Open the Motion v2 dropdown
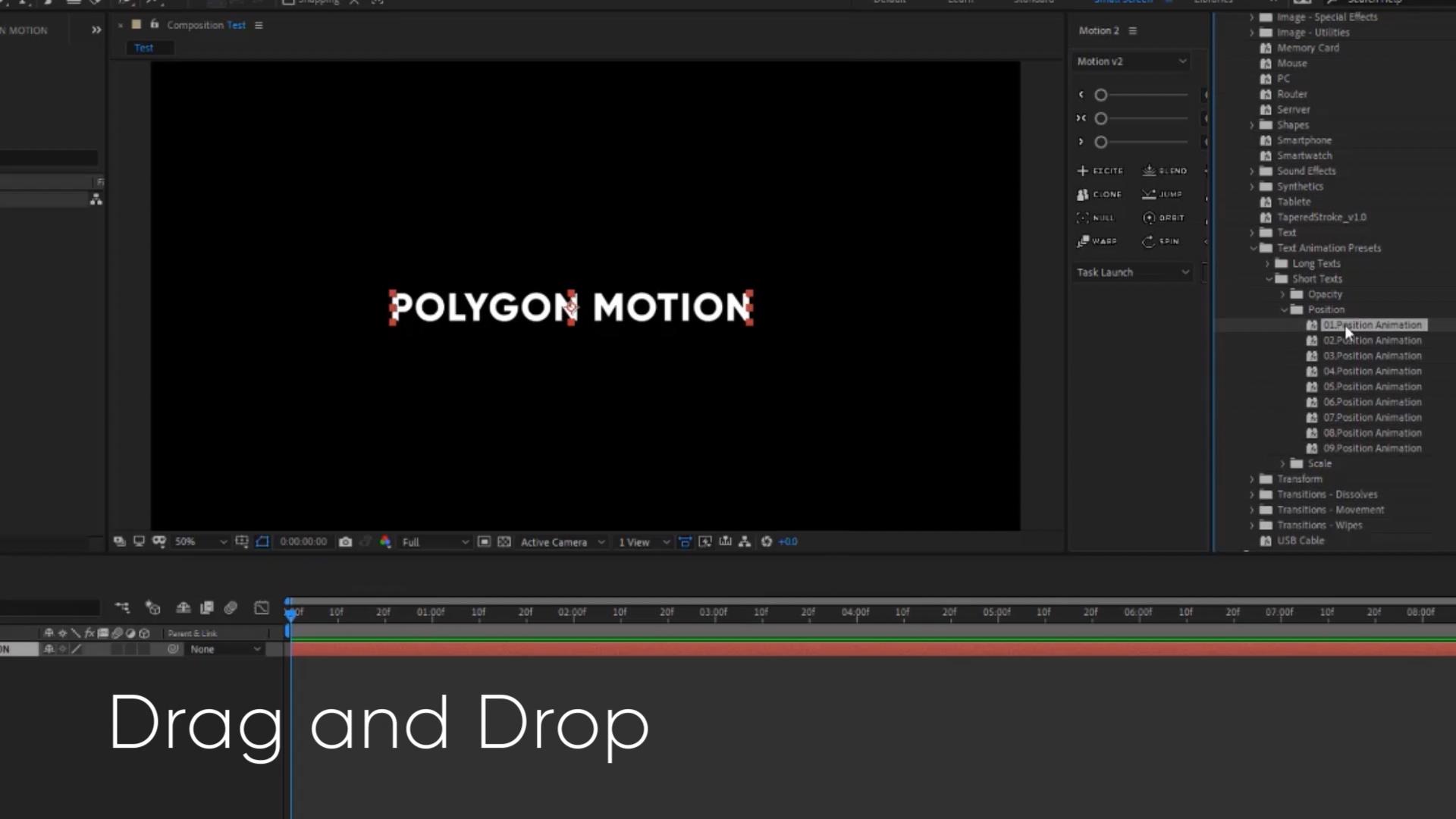1456x819 pixels. [x=1131, y=61]
